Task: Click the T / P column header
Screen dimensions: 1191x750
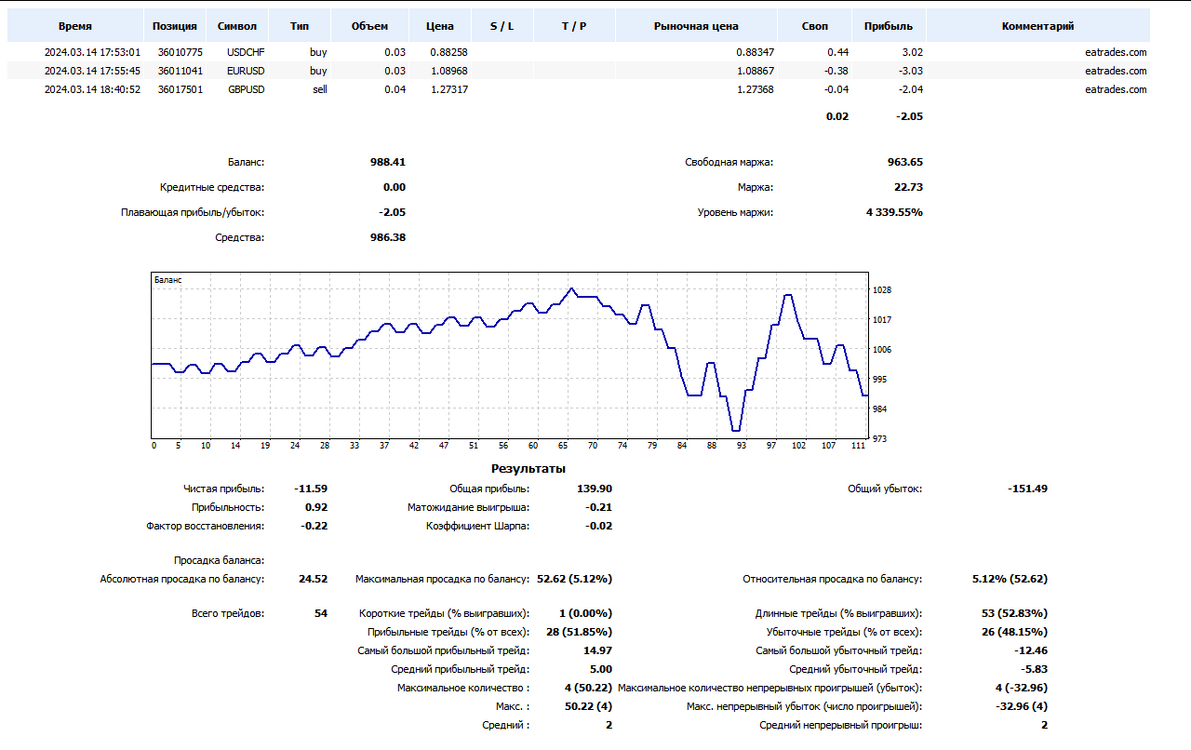Action: [574, 26]
